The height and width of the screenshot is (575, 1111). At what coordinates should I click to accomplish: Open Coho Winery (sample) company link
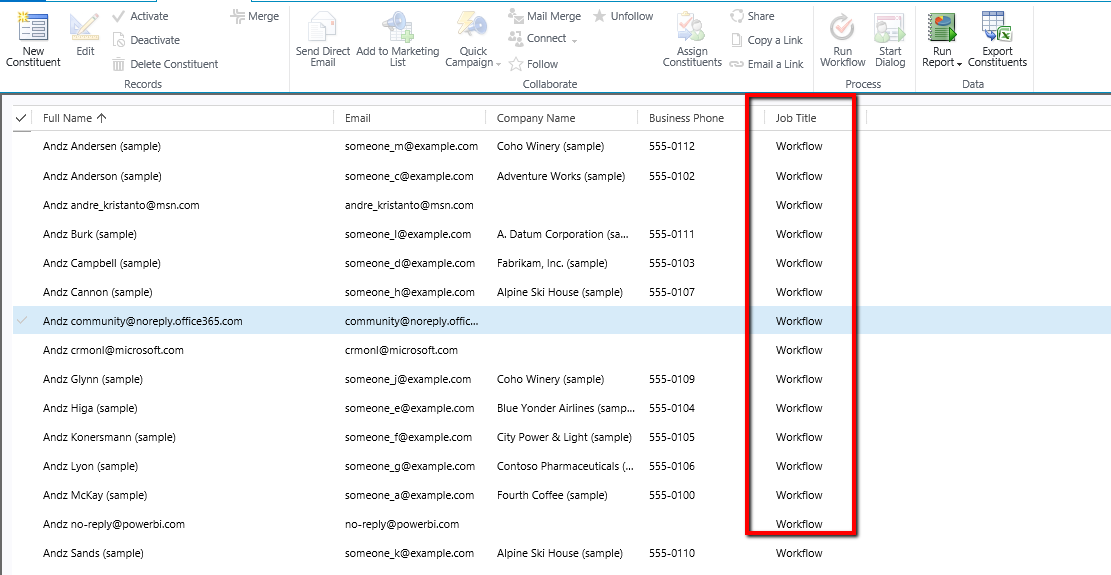pos(550,146)
